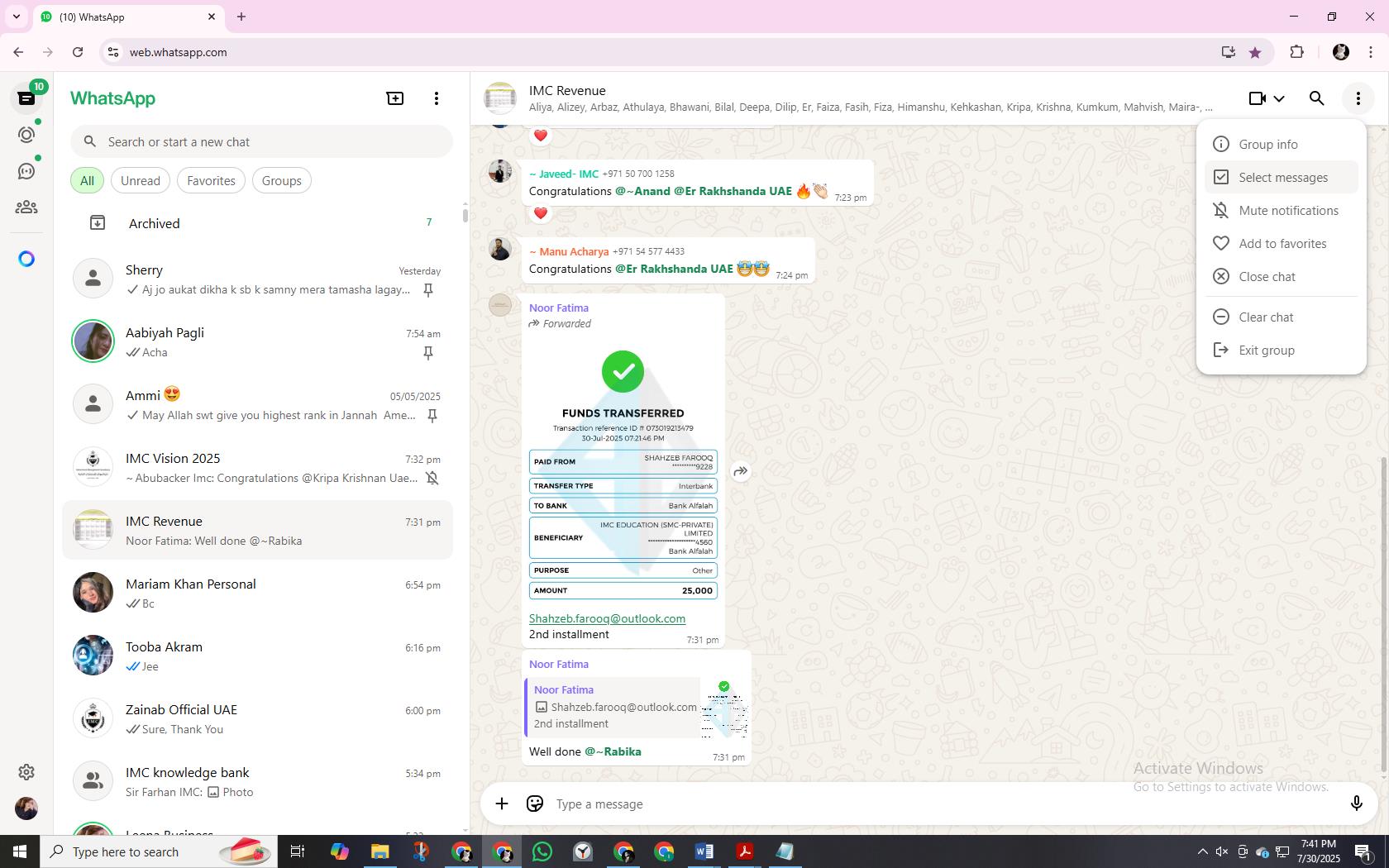Screen dimensions: 1389x868
Task: Click the video call icon in header
Action: [1257, 98]
